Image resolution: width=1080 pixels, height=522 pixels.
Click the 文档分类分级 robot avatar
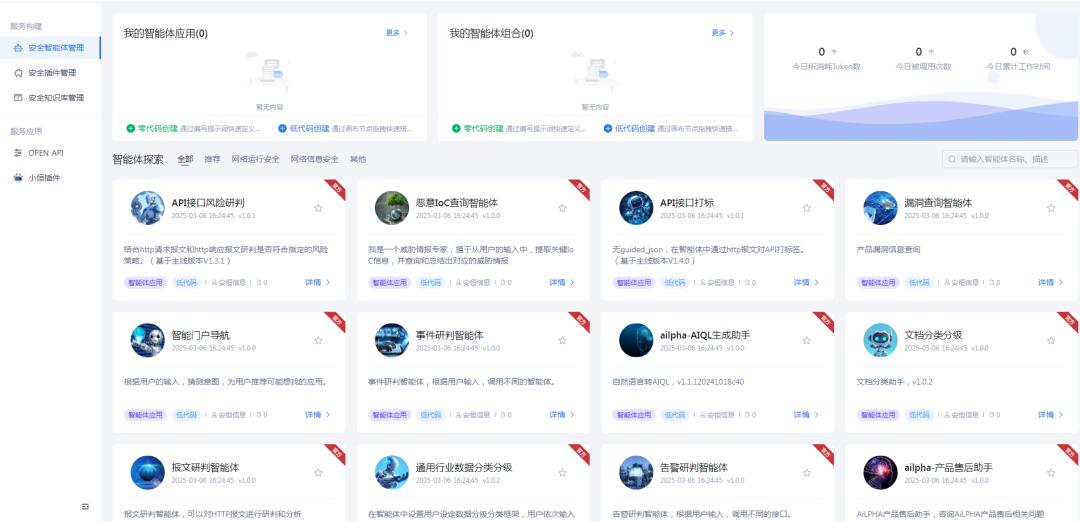(880, 340)
